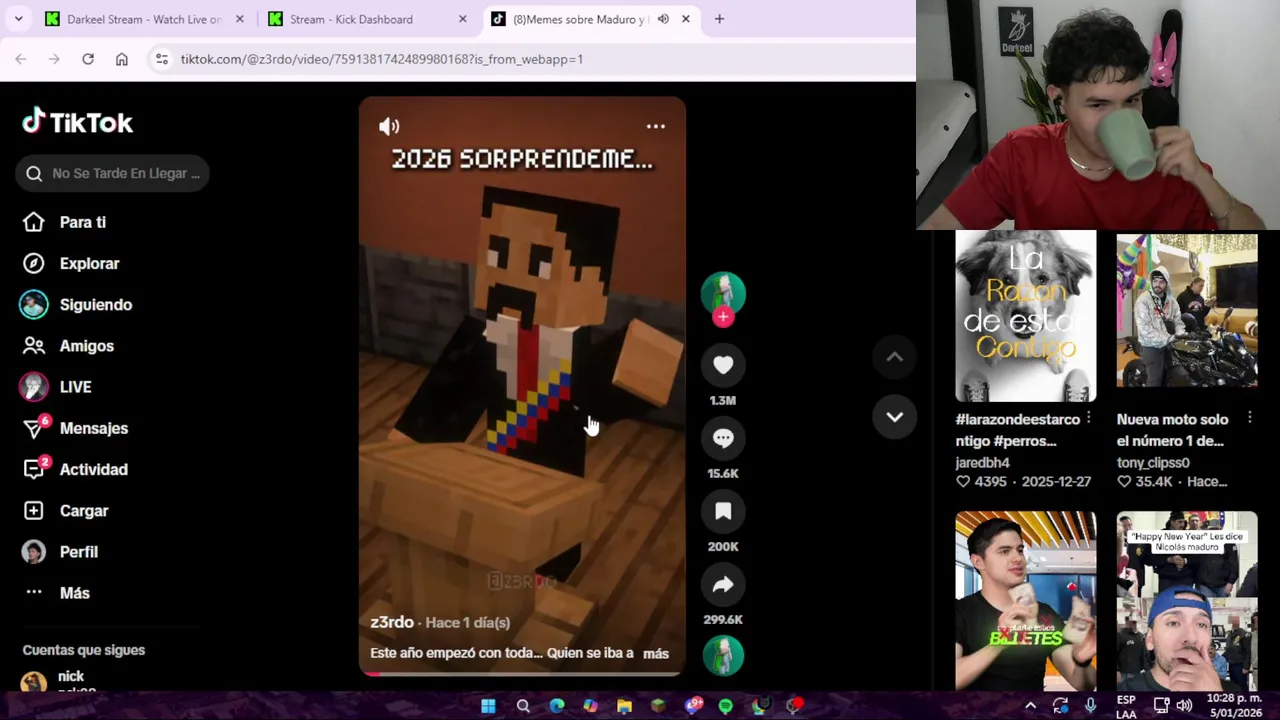Viewport: 1280px width, 720px height.
Task: Show hidden system tray icons
Action: click(1030, 706)
